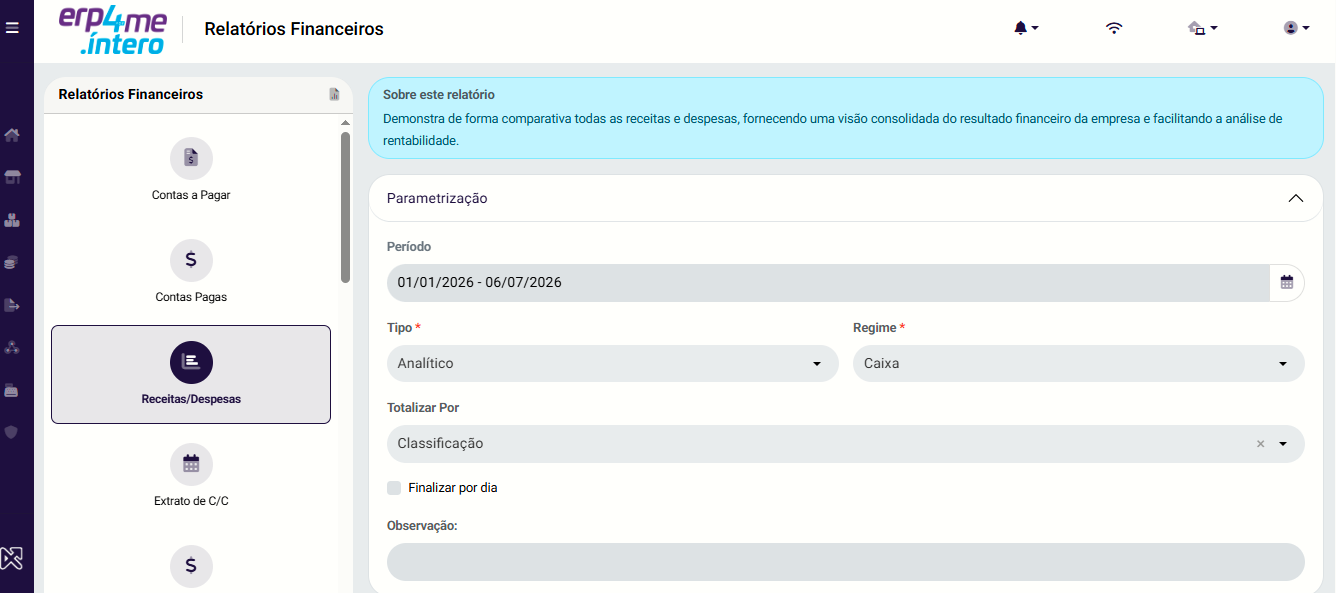Open the company house dropdown
This screenshot has height=593, width=1336.
point(1202,28)
